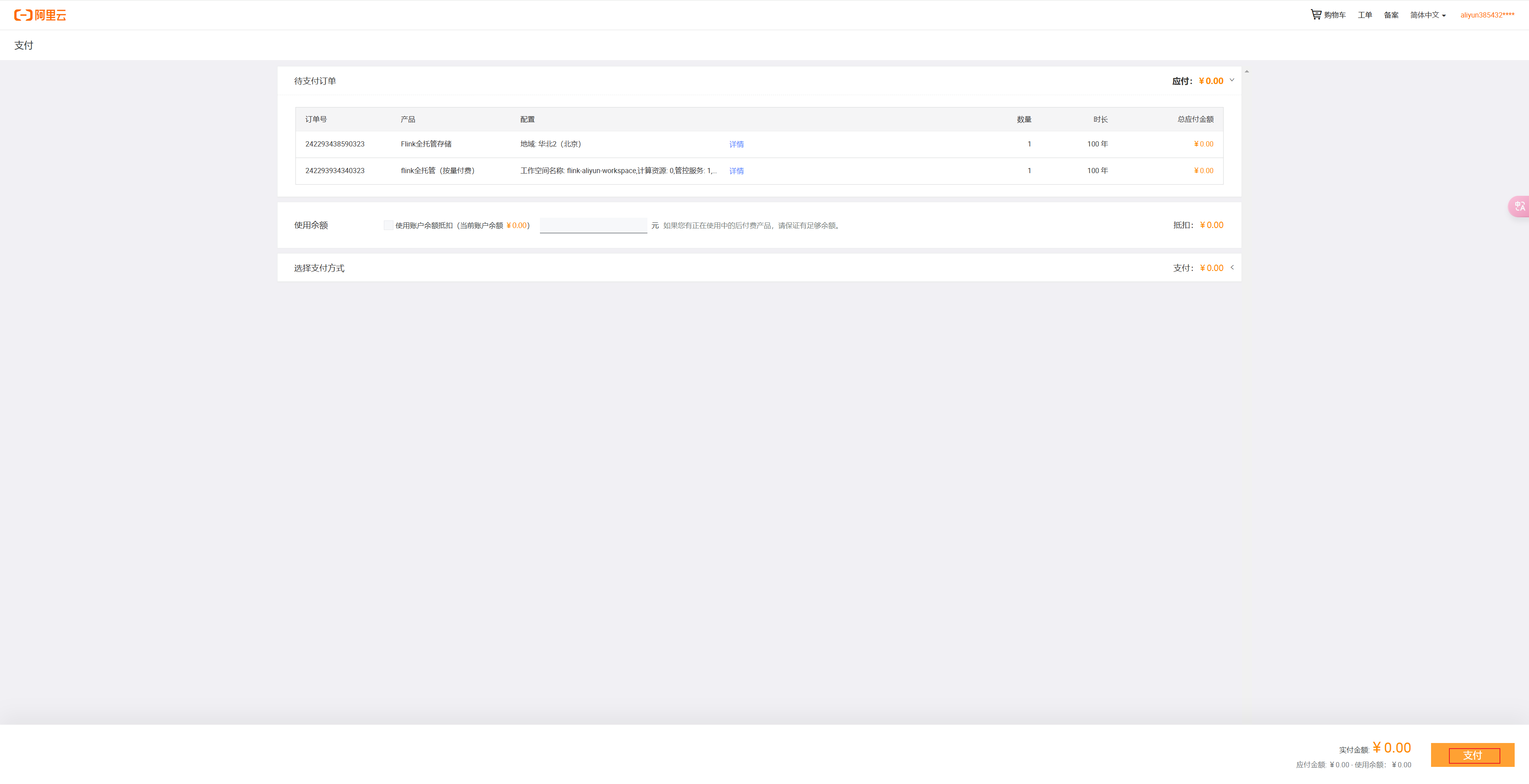Click the pink translation floating icon
Image resolution: width=1529 pixels, height=784 pixels.
1519,207
